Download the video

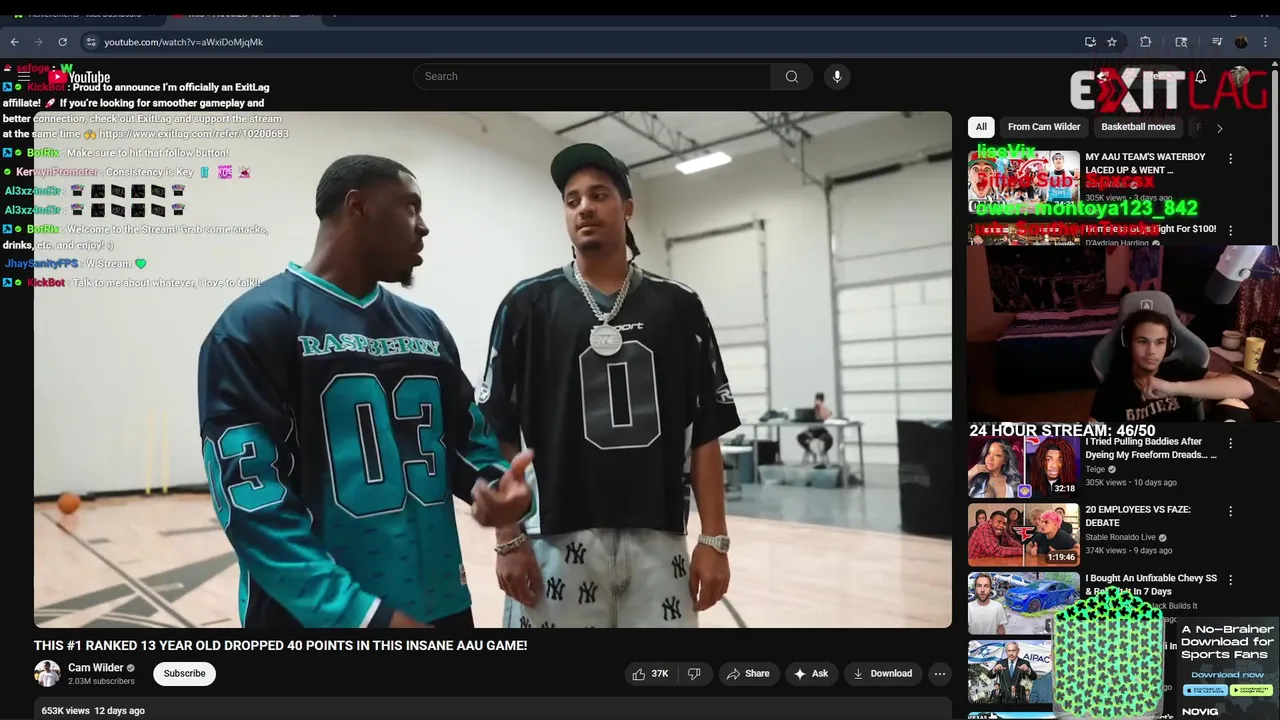pos(882,674)
